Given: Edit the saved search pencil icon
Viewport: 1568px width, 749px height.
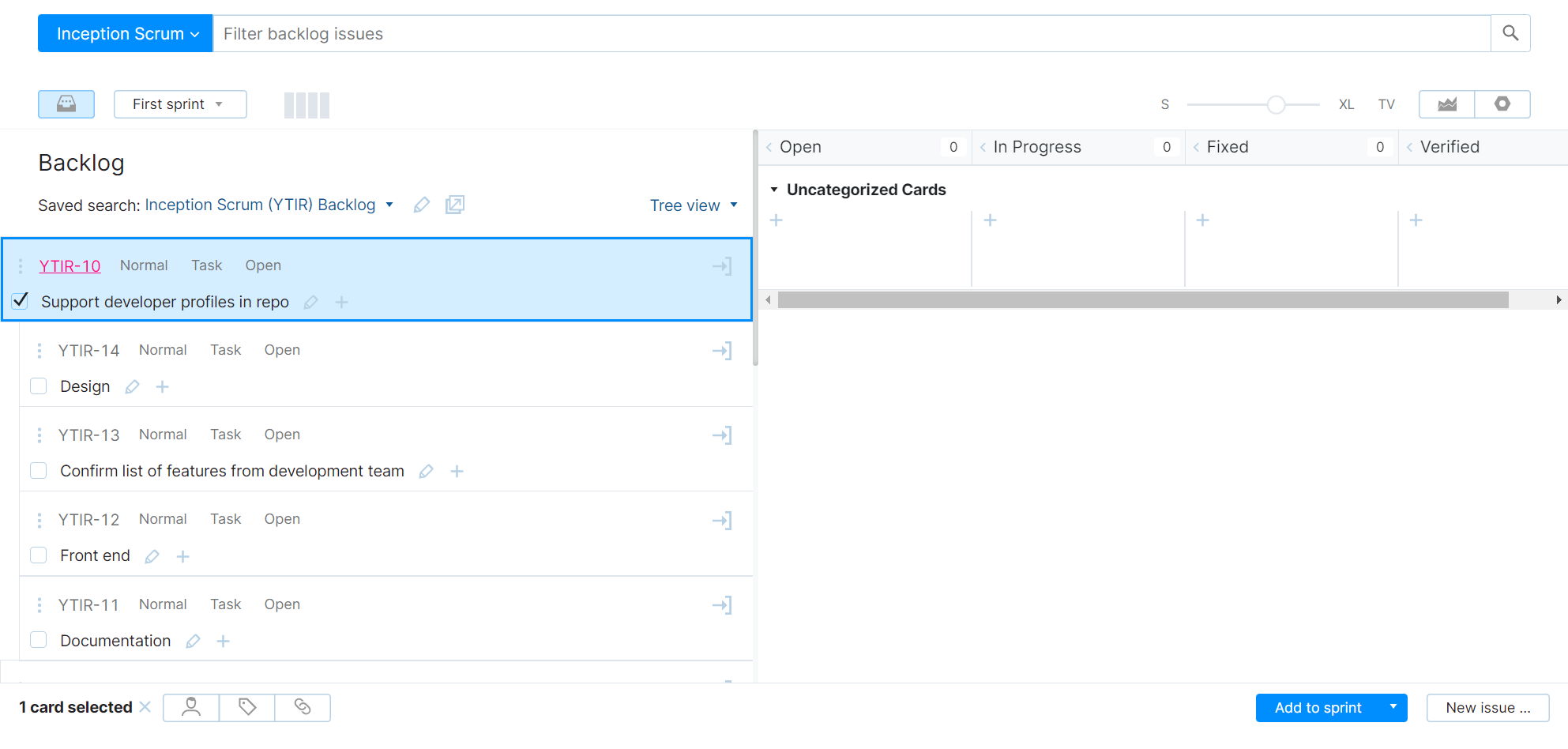Looking at the screenshot, I should [x=422, y=205].
